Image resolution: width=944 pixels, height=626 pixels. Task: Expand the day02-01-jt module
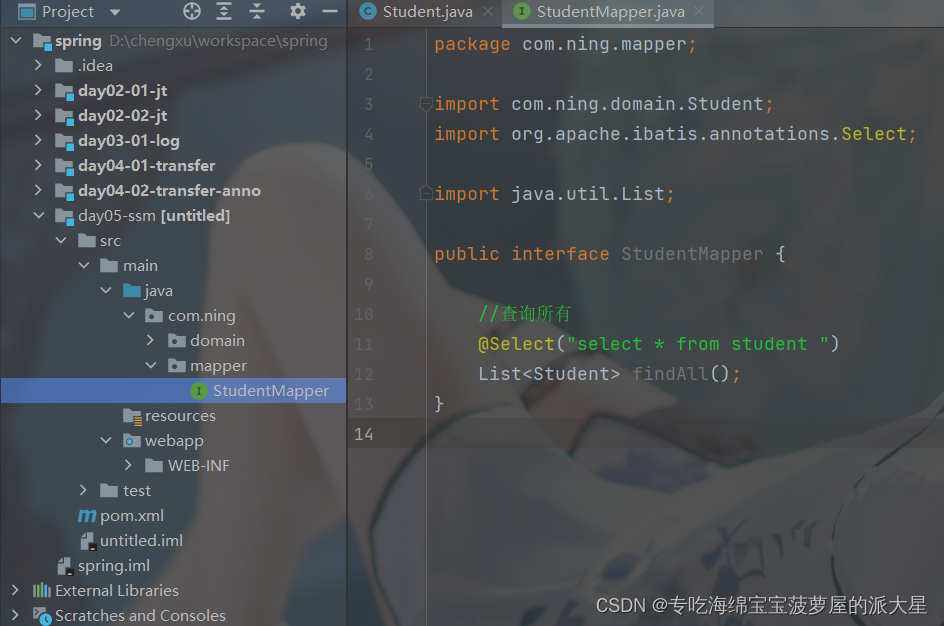point(38,90)
